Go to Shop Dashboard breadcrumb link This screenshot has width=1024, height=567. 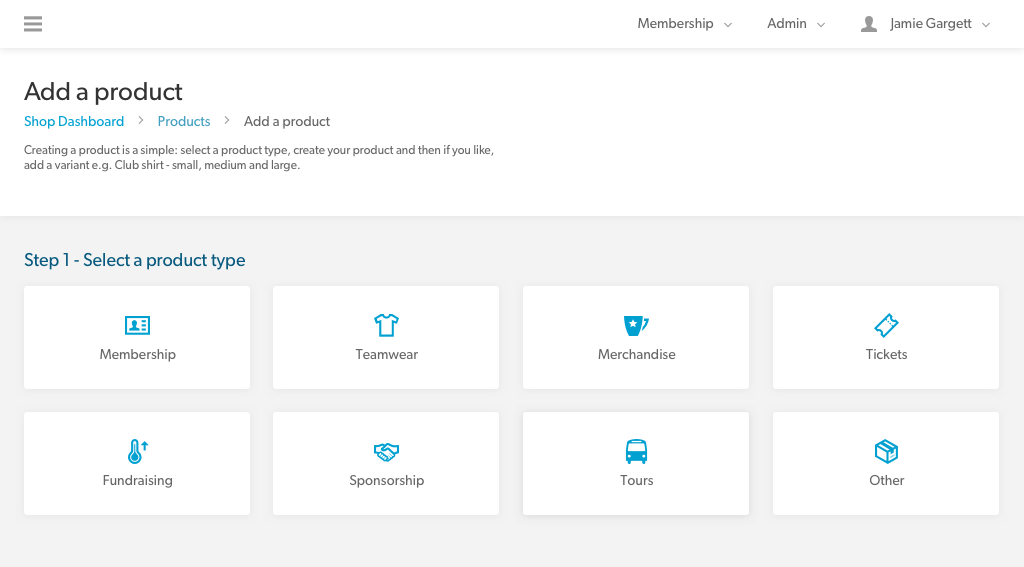[74, 122]
